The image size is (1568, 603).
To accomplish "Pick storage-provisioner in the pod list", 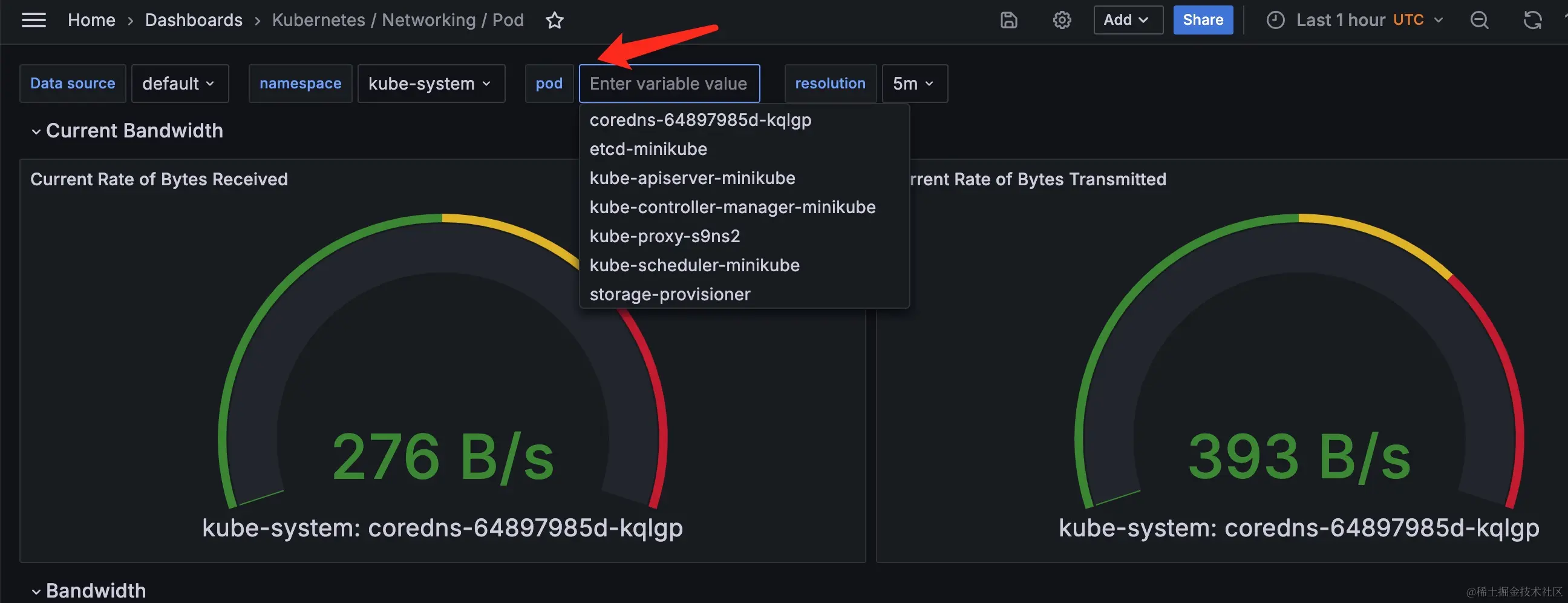I will (670, 295).
